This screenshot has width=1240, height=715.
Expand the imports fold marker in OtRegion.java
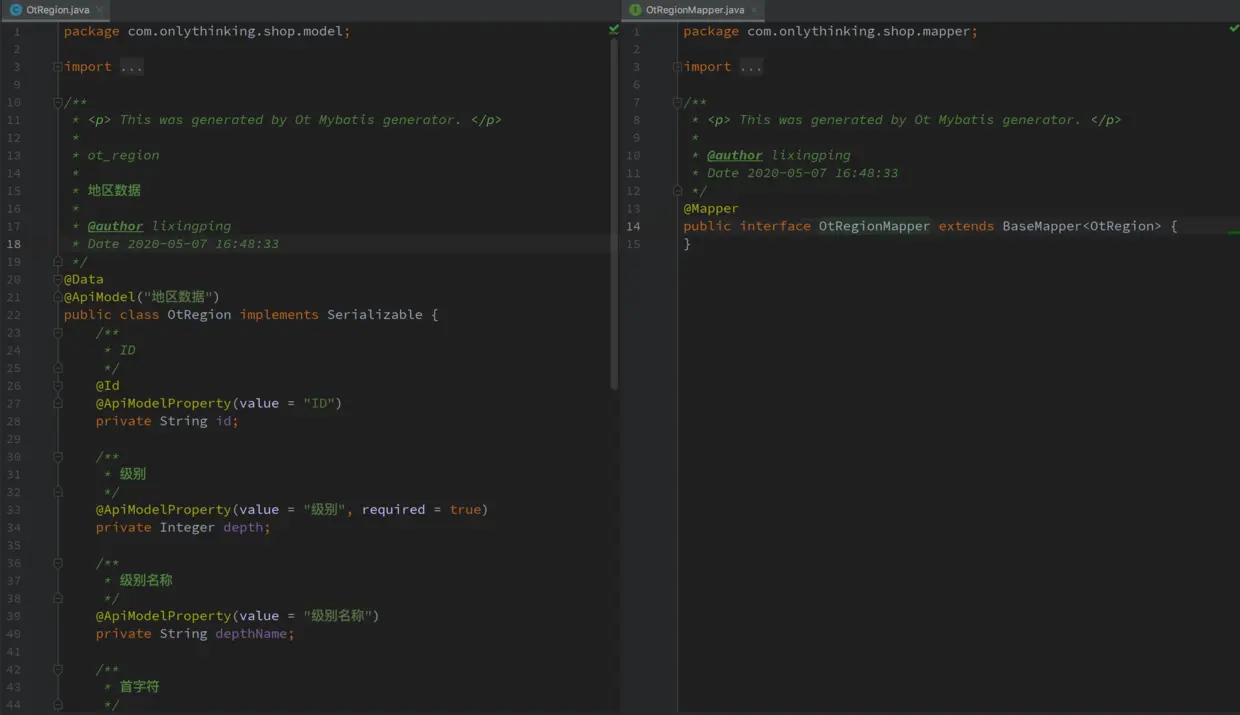[58, 67]
